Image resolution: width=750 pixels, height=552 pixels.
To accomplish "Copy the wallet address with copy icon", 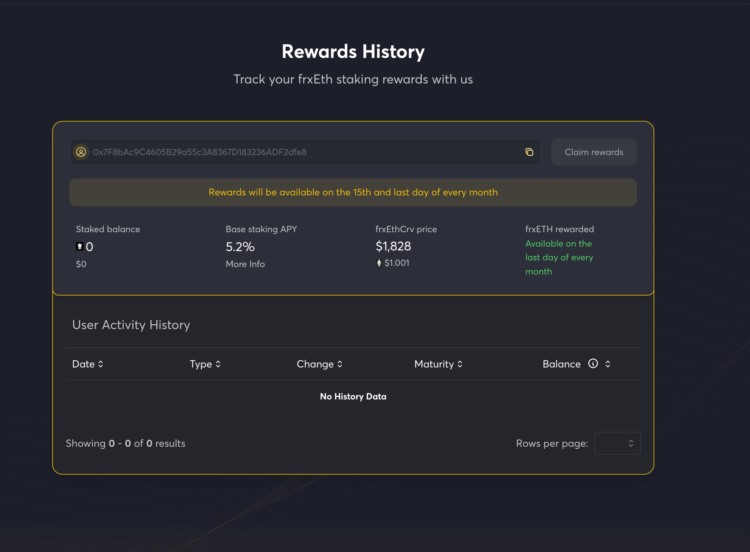I will point(529,152).
